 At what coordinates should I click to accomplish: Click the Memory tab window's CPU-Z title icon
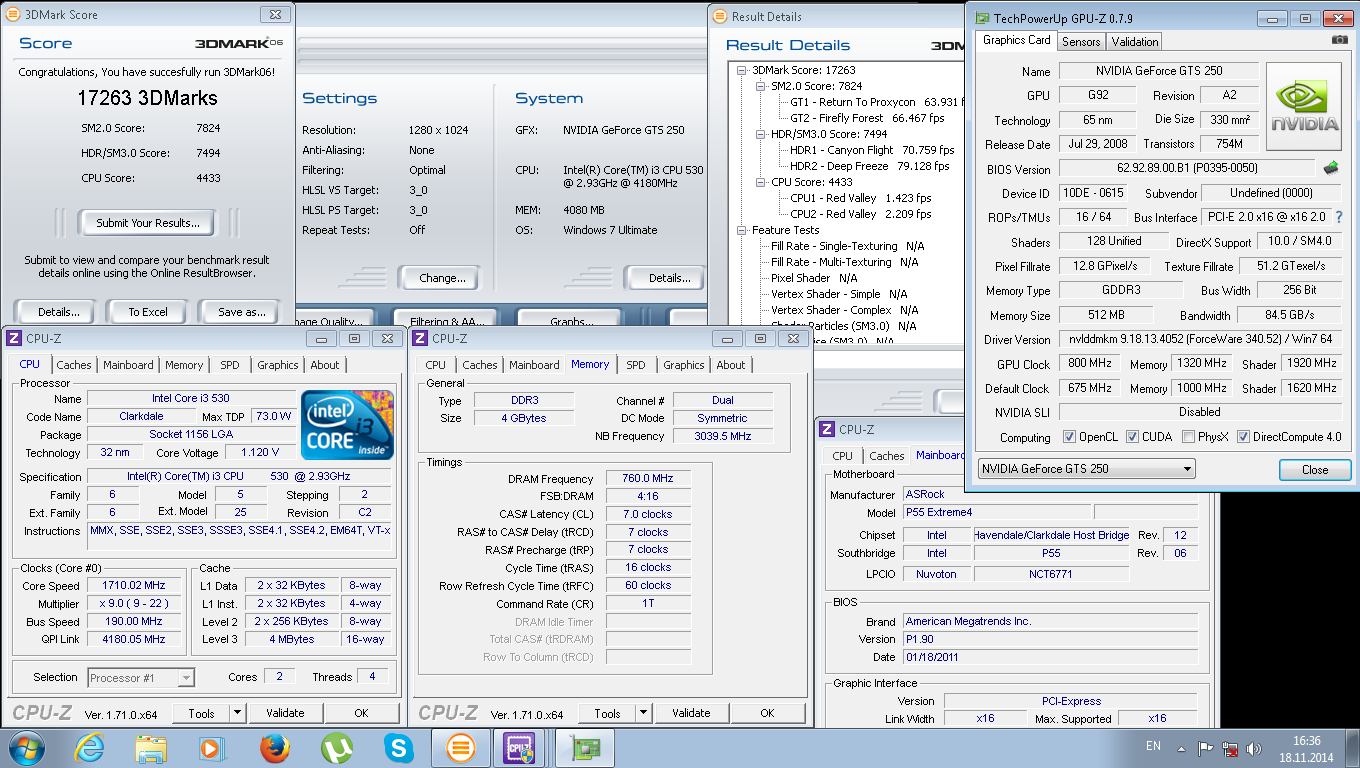(x=421, y=338)
